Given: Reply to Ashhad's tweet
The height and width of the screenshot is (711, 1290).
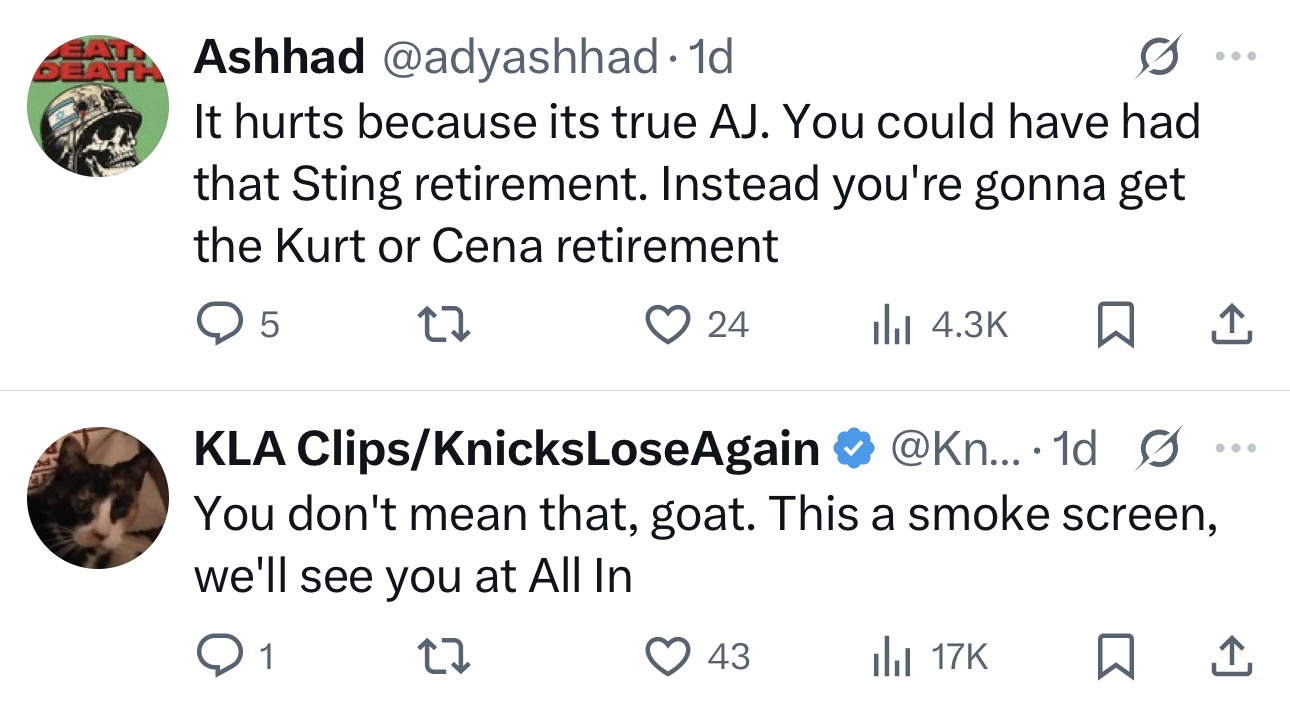Looking at the screenshot, I should pos(238,325).
